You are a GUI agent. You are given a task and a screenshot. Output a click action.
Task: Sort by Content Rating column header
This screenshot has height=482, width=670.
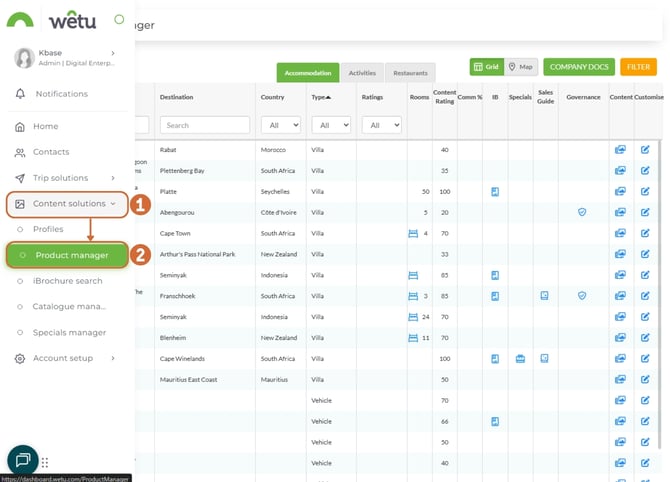444,97
